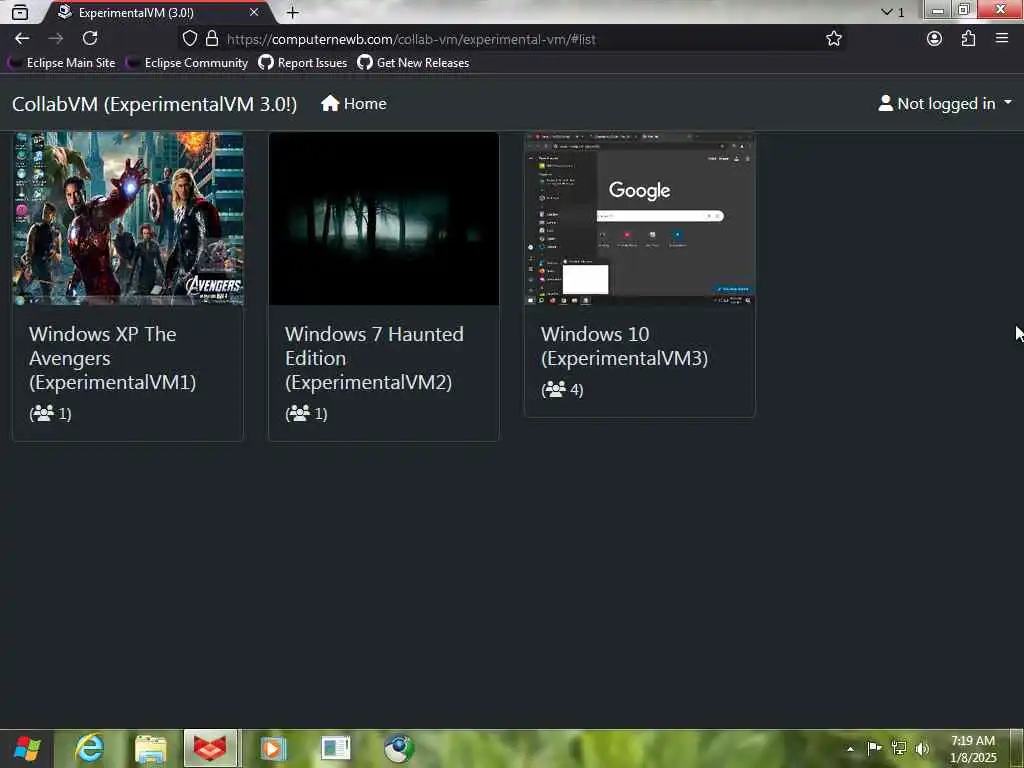Screen dimensions: 1024x768
Task: Reload the page with the refresh icon
Action: pos(90,39)
